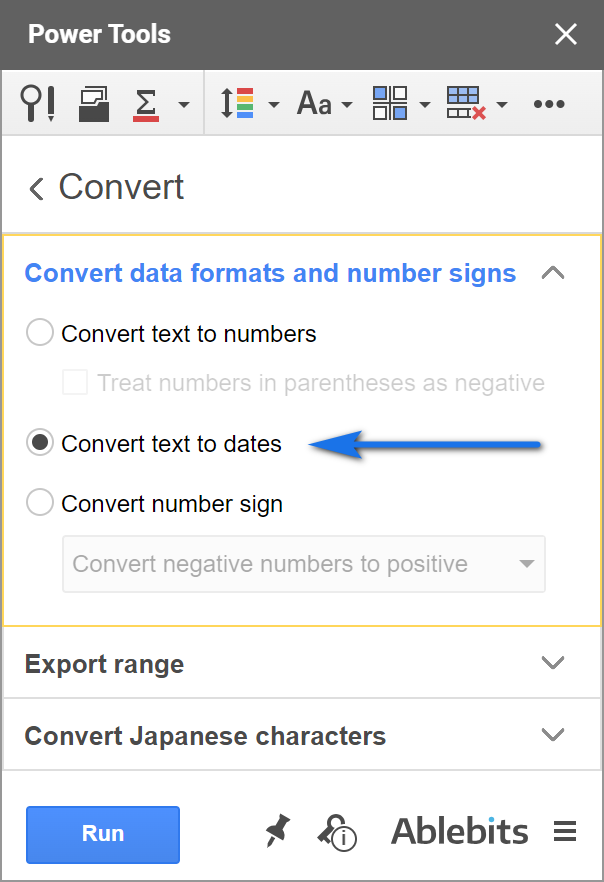Click the Merge & Combine sheets icon

pyautogui.click(x=94, y=103)
